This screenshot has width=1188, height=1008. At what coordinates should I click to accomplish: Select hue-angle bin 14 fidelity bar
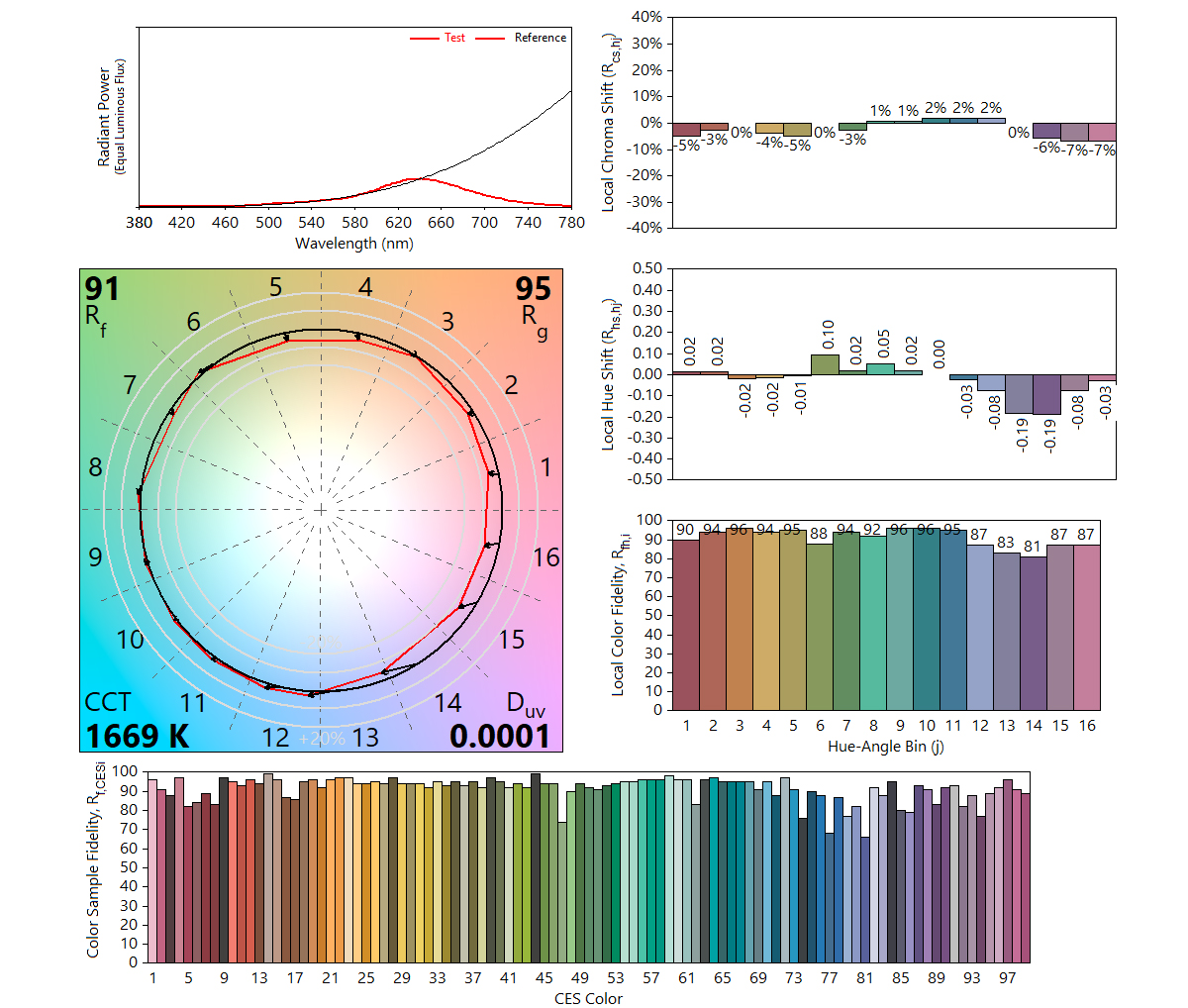pos(1034,633)
